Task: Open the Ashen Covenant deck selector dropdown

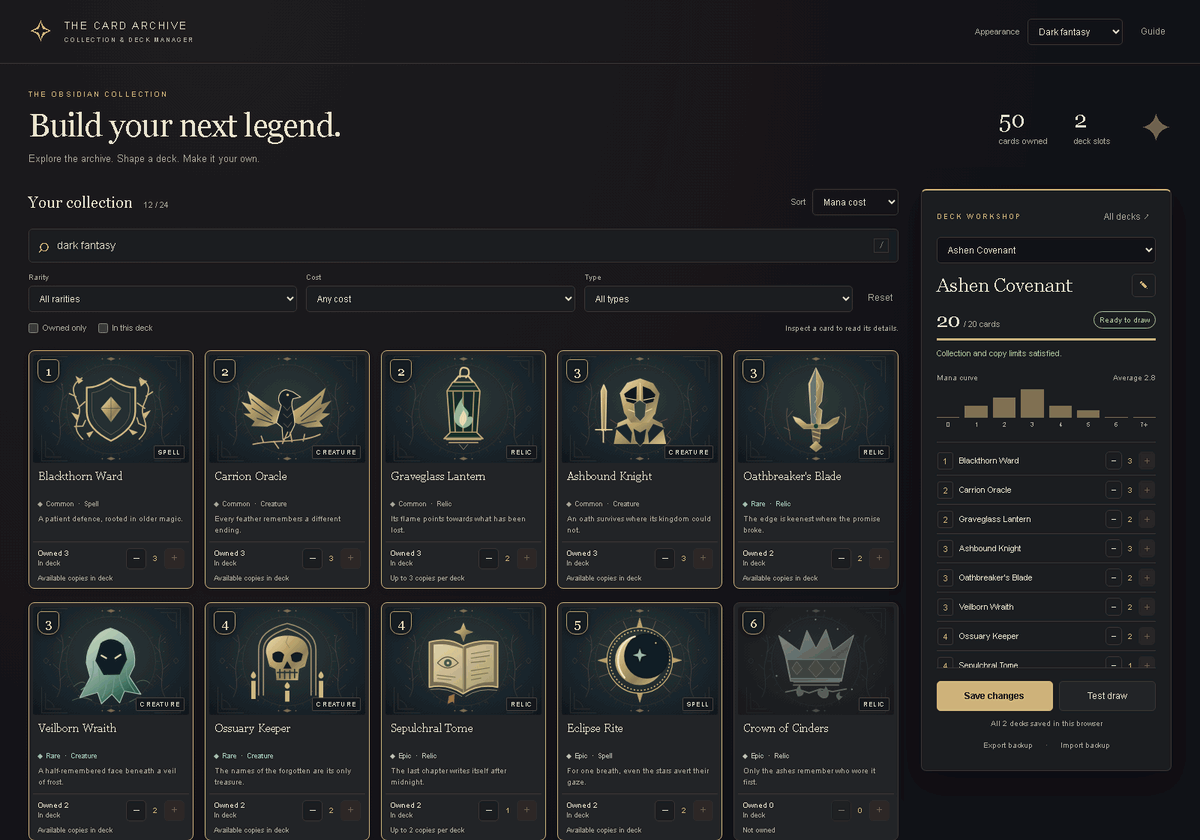Action: [1046, 250]
